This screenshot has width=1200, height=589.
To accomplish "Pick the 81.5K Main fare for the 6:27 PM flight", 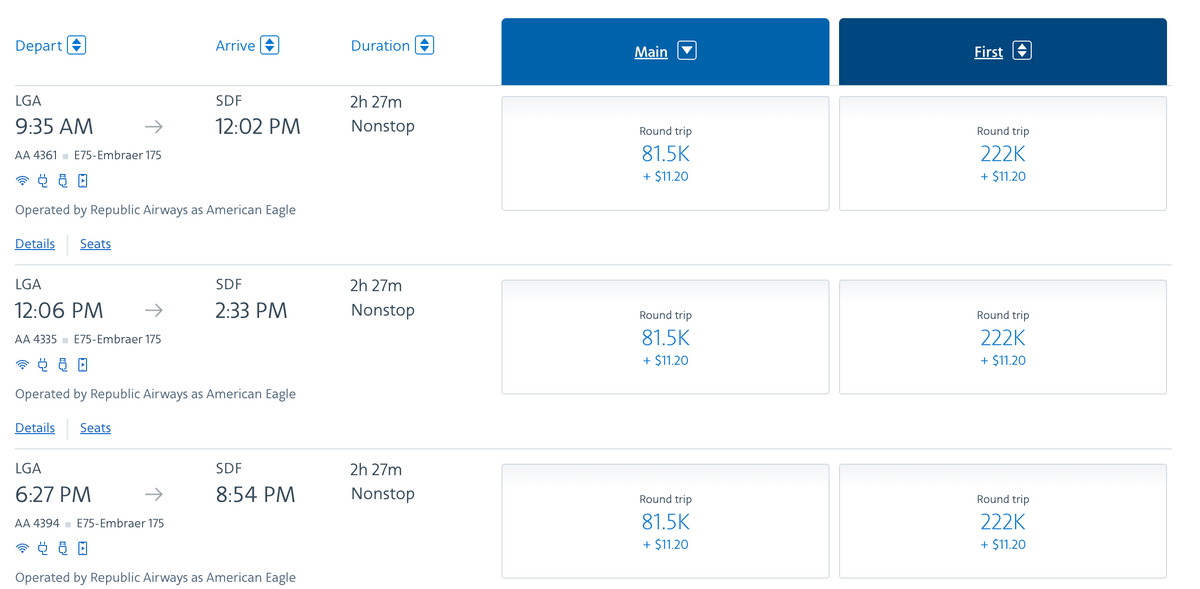I will click(x=665, y=522).
